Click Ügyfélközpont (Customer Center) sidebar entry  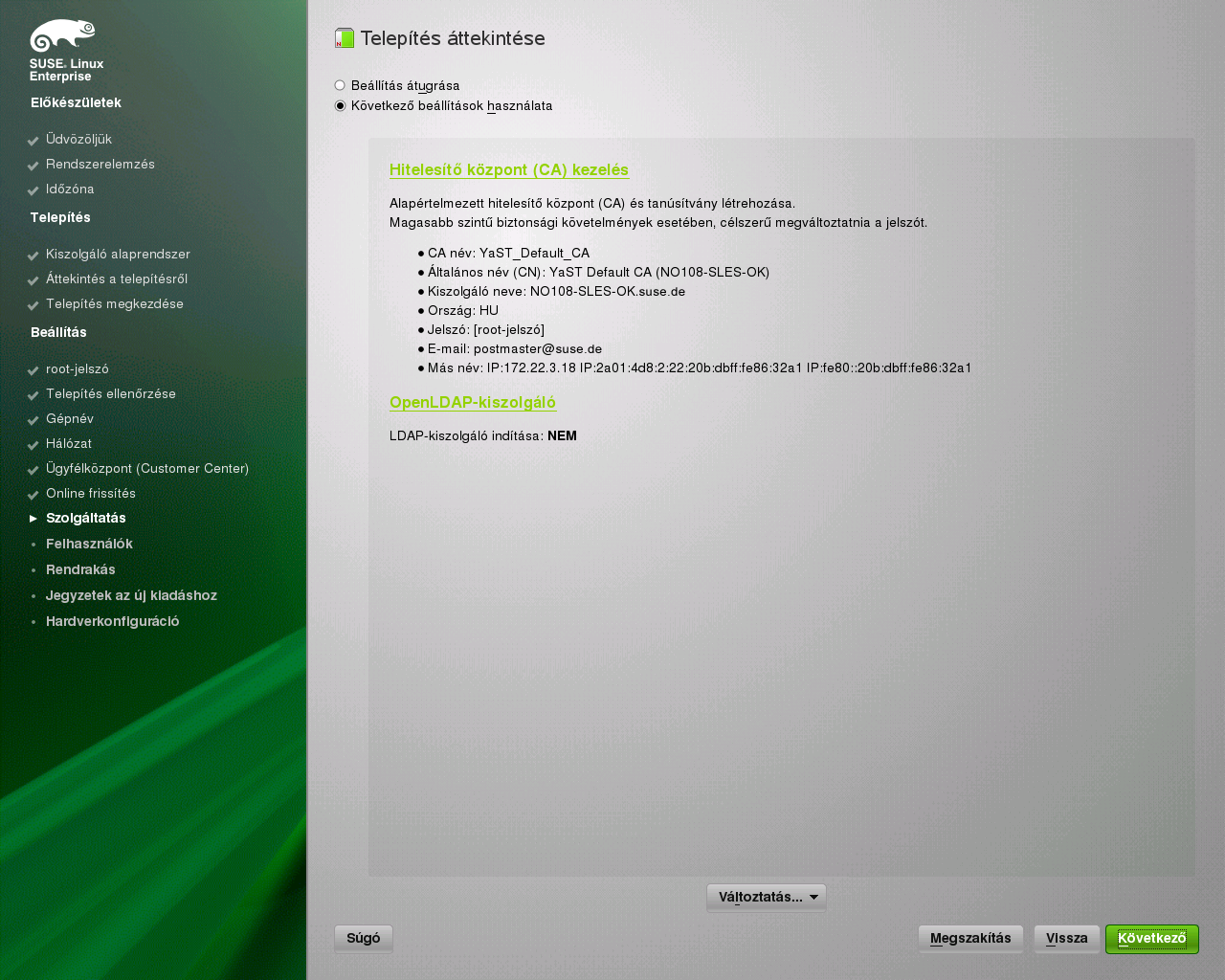click(147, 469)
